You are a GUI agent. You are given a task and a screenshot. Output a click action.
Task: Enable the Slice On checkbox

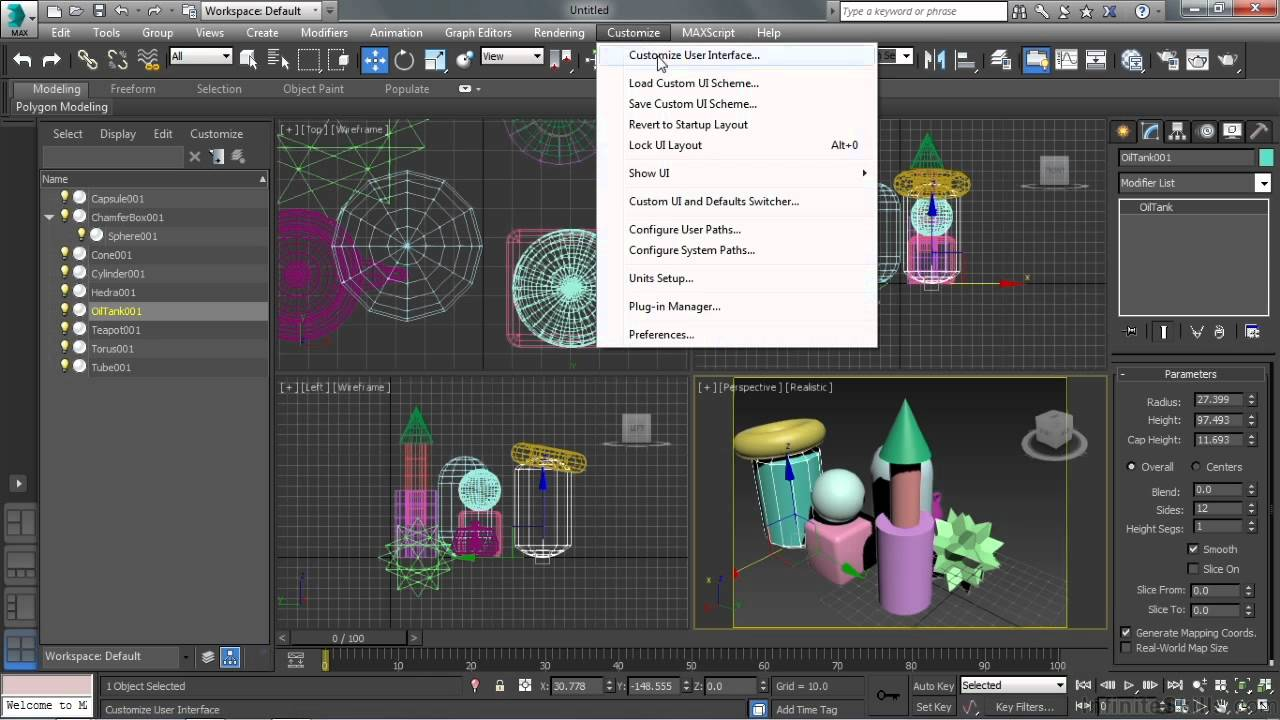coord(1193,569)
